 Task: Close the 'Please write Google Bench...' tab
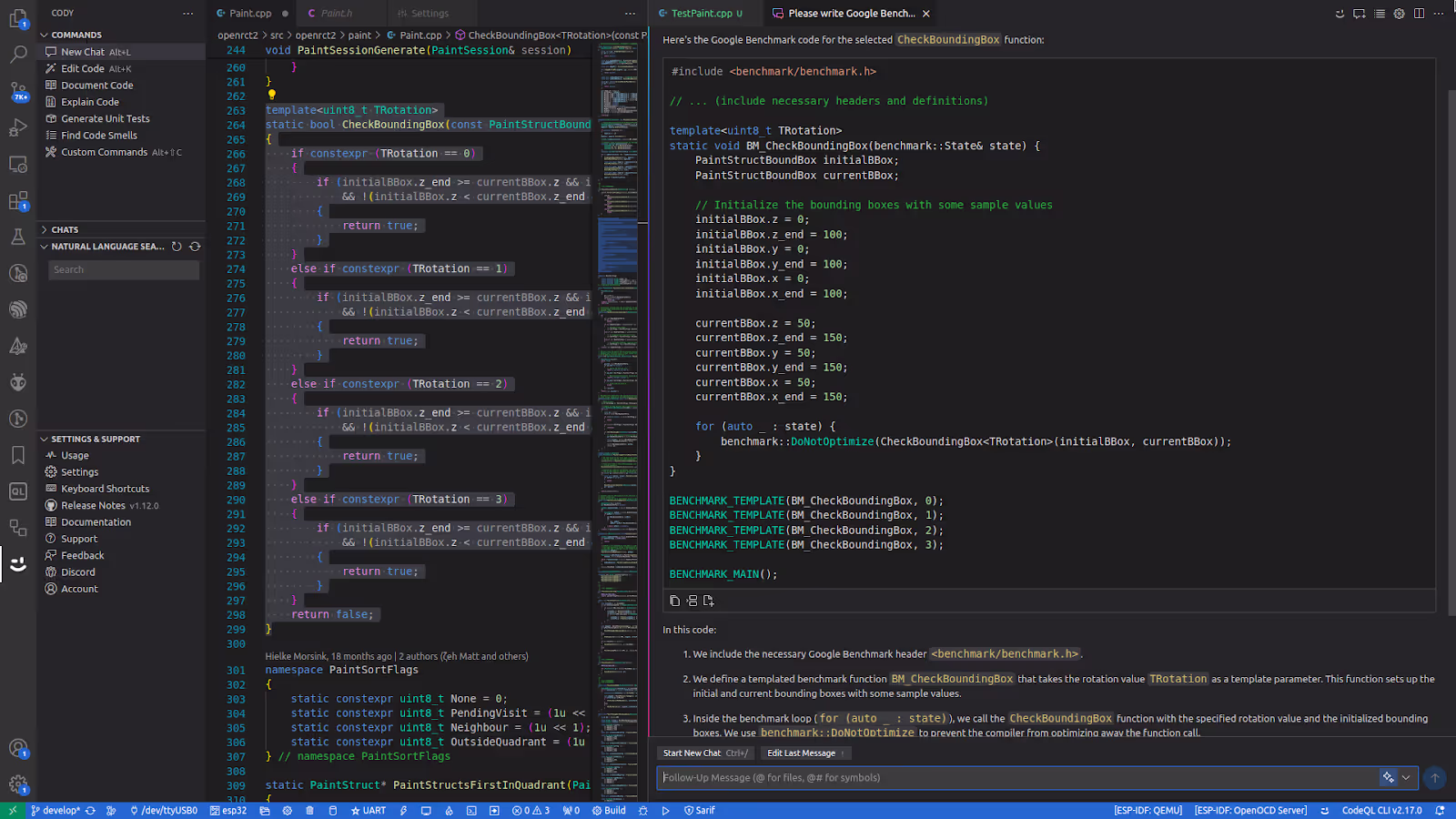[926, 14]
